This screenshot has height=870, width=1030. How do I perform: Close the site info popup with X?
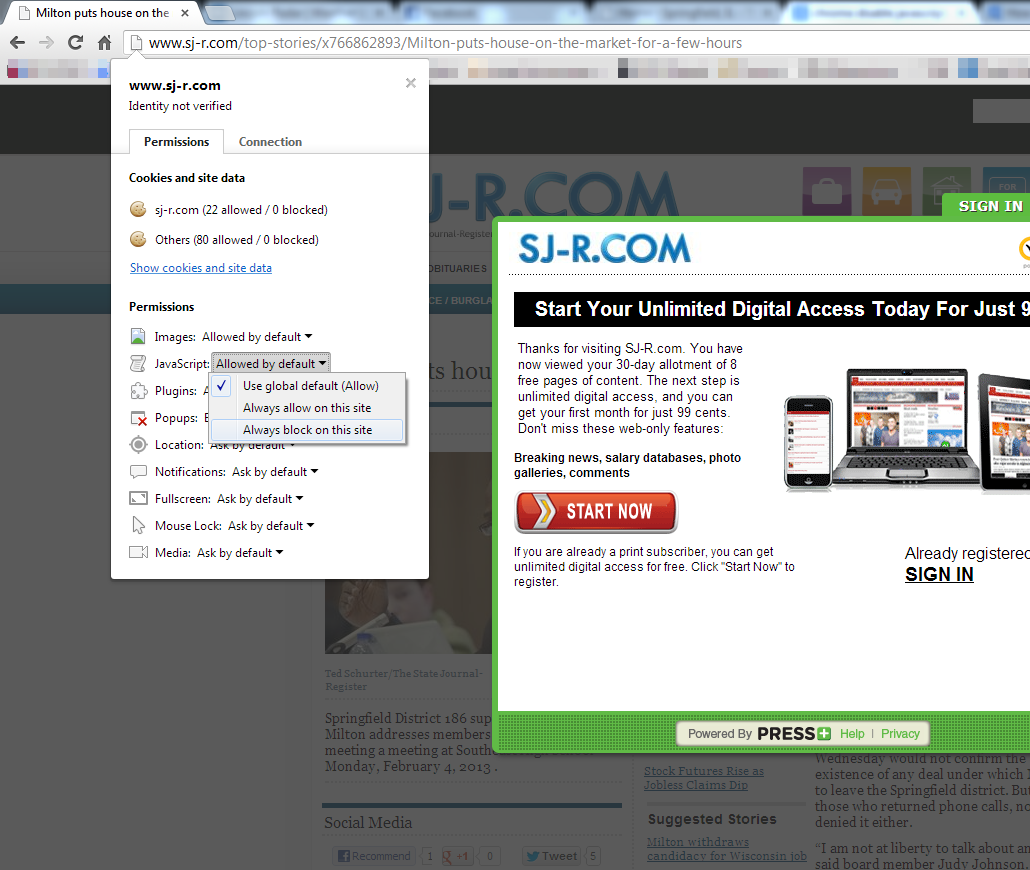pyautogui.click(x=411, y=83)
